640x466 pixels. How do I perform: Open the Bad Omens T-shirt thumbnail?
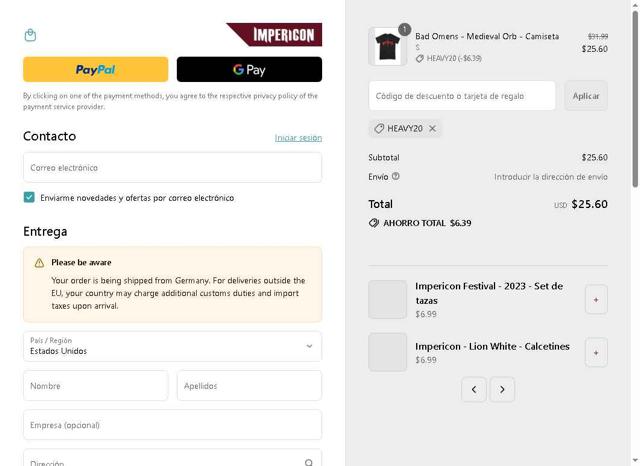point(387,47)
